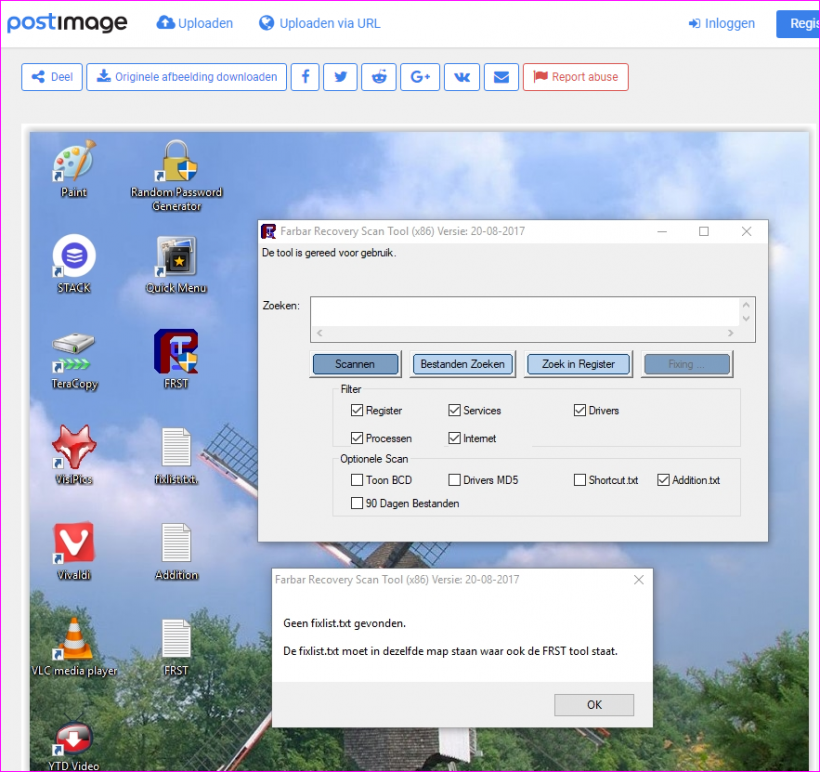Click the Bestanden Zoeken button

pos(462,364)
